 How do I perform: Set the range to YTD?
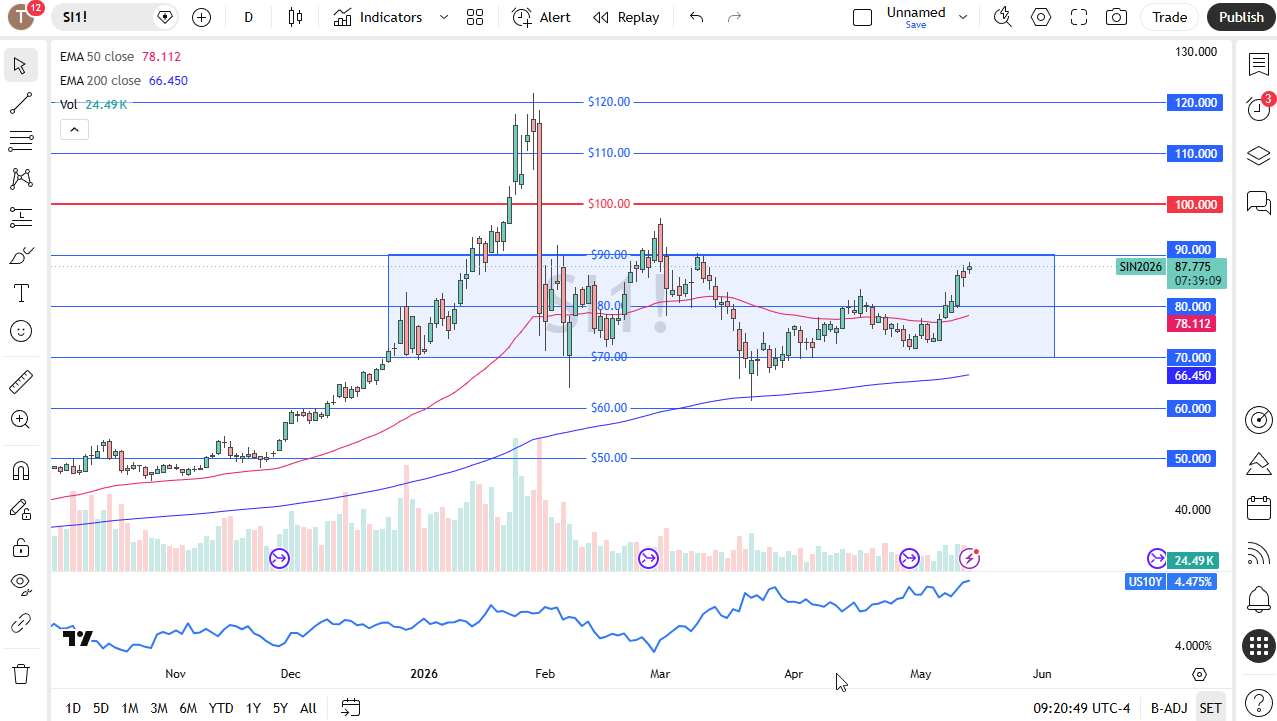[x=221, y=708]
